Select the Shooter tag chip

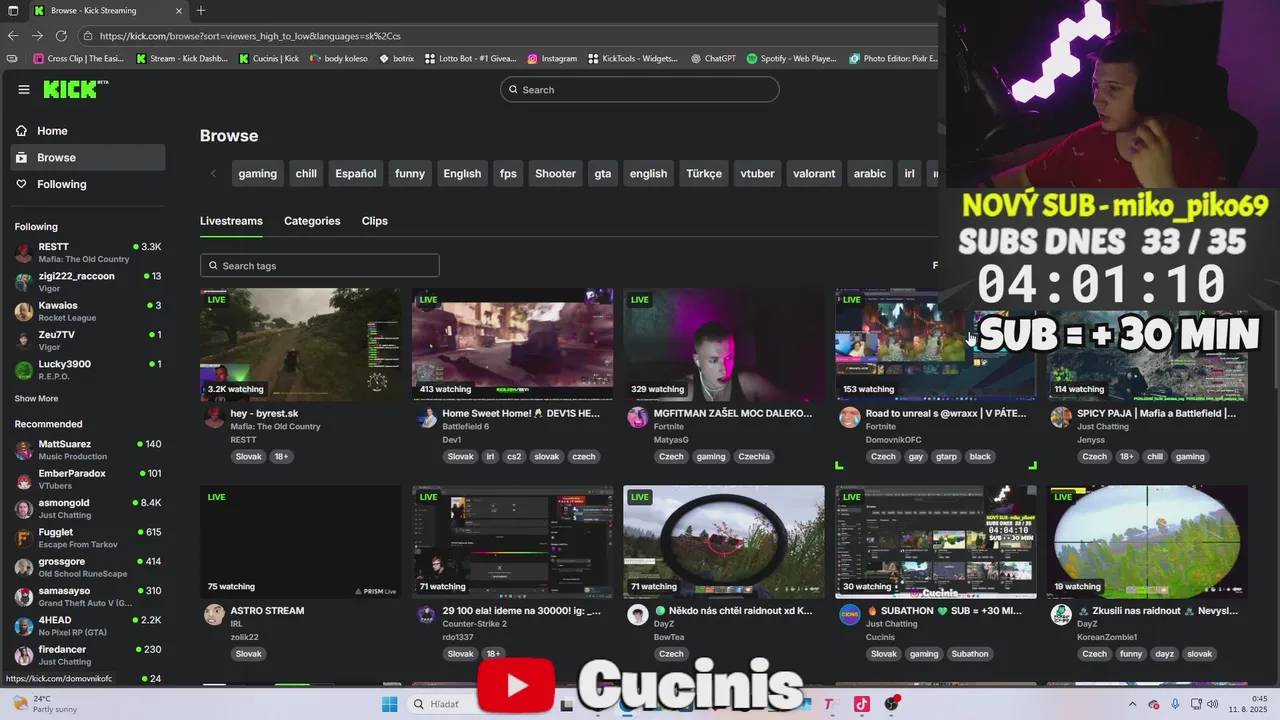point(555,173)
